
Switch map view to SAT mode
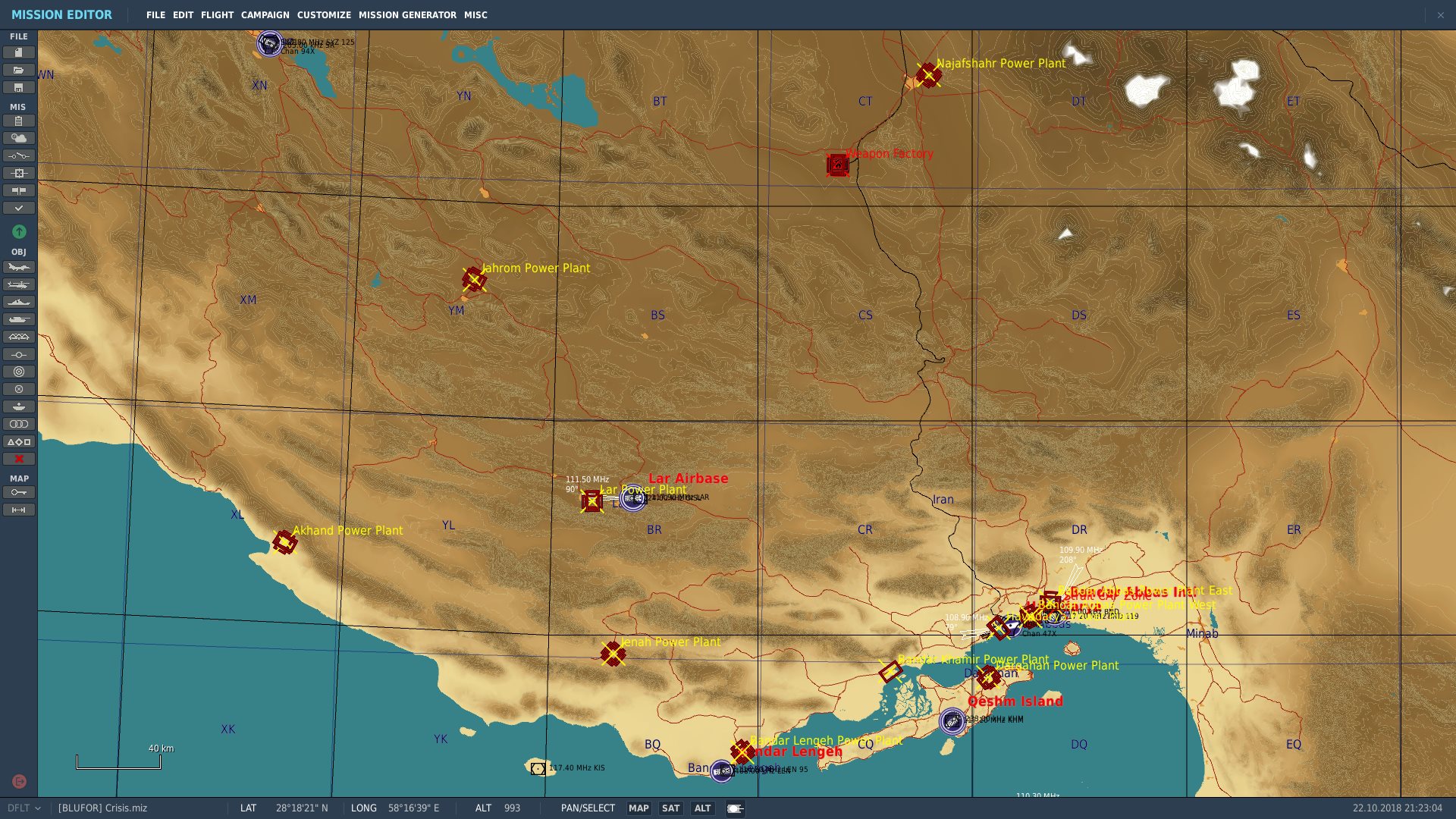pyautogui.click(x=670, y=808)
